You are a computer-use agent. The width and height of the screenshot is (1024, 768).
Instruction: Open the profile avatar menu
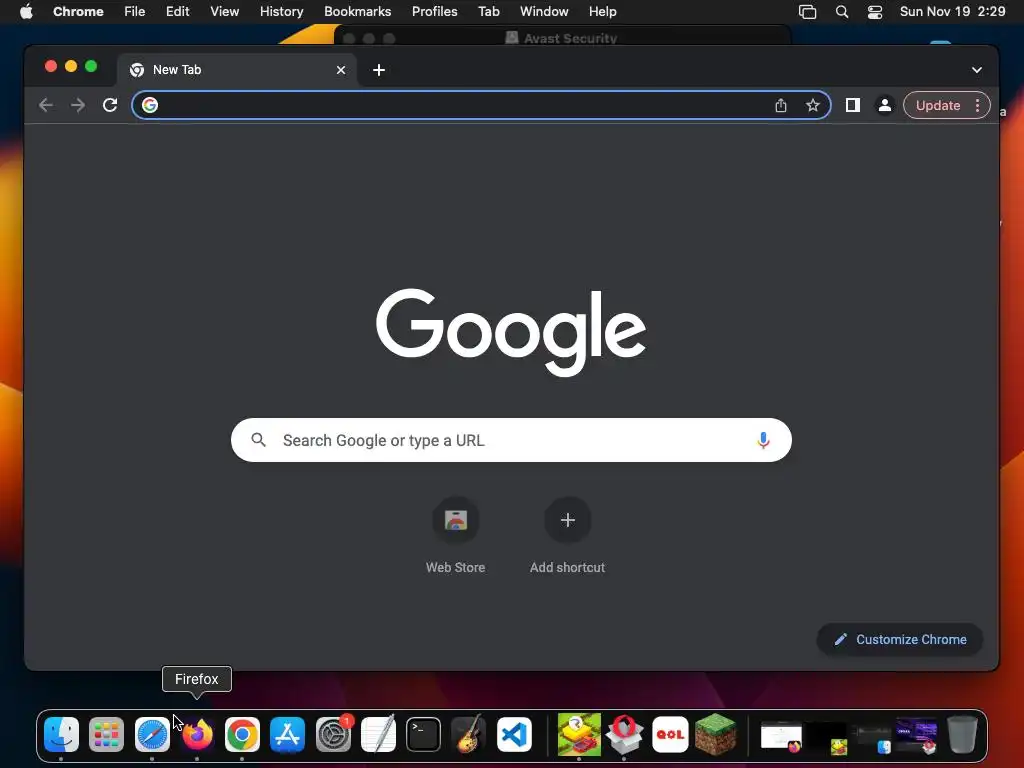pyautogui.click(x=884, y=105)
